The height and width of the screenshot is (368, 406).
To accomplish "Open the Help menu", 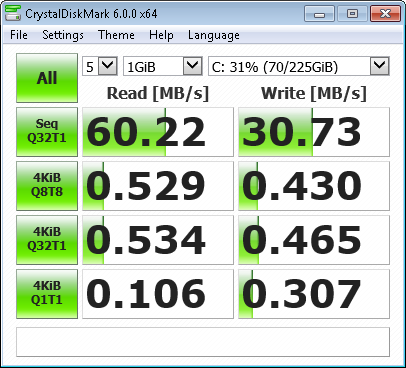I will (161, 35).
